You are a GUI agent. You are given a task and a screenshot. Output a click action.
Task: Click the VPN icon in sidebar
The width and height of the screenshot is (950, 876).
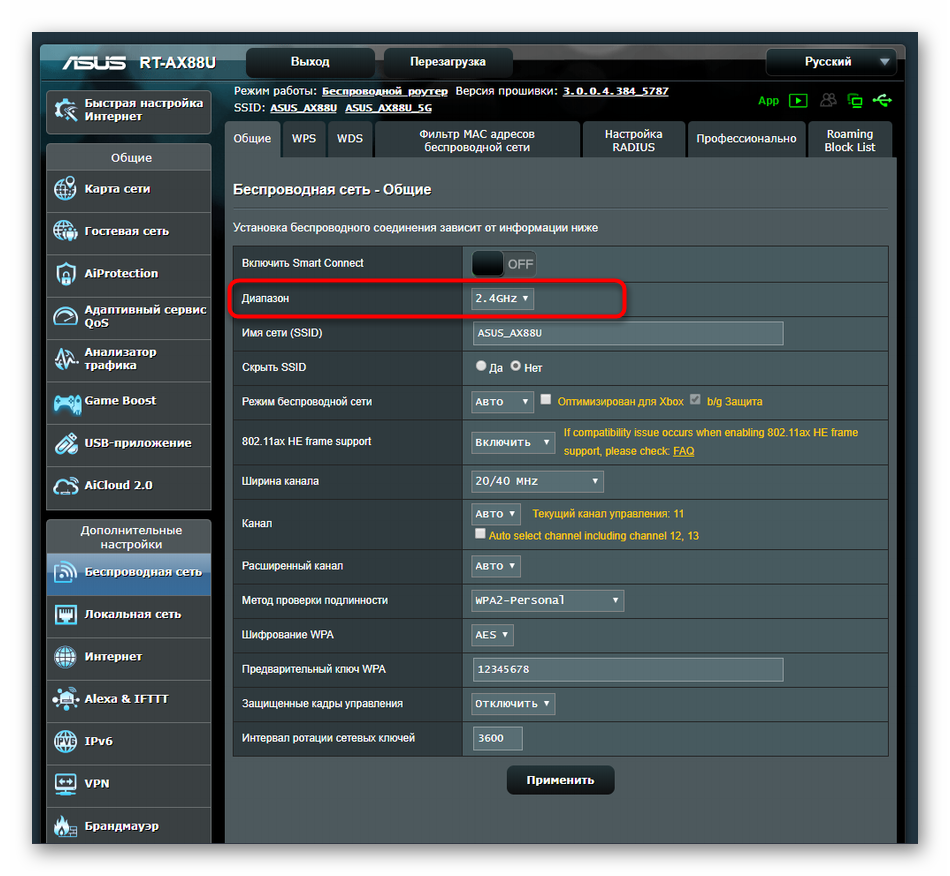(x=66, y=783)
